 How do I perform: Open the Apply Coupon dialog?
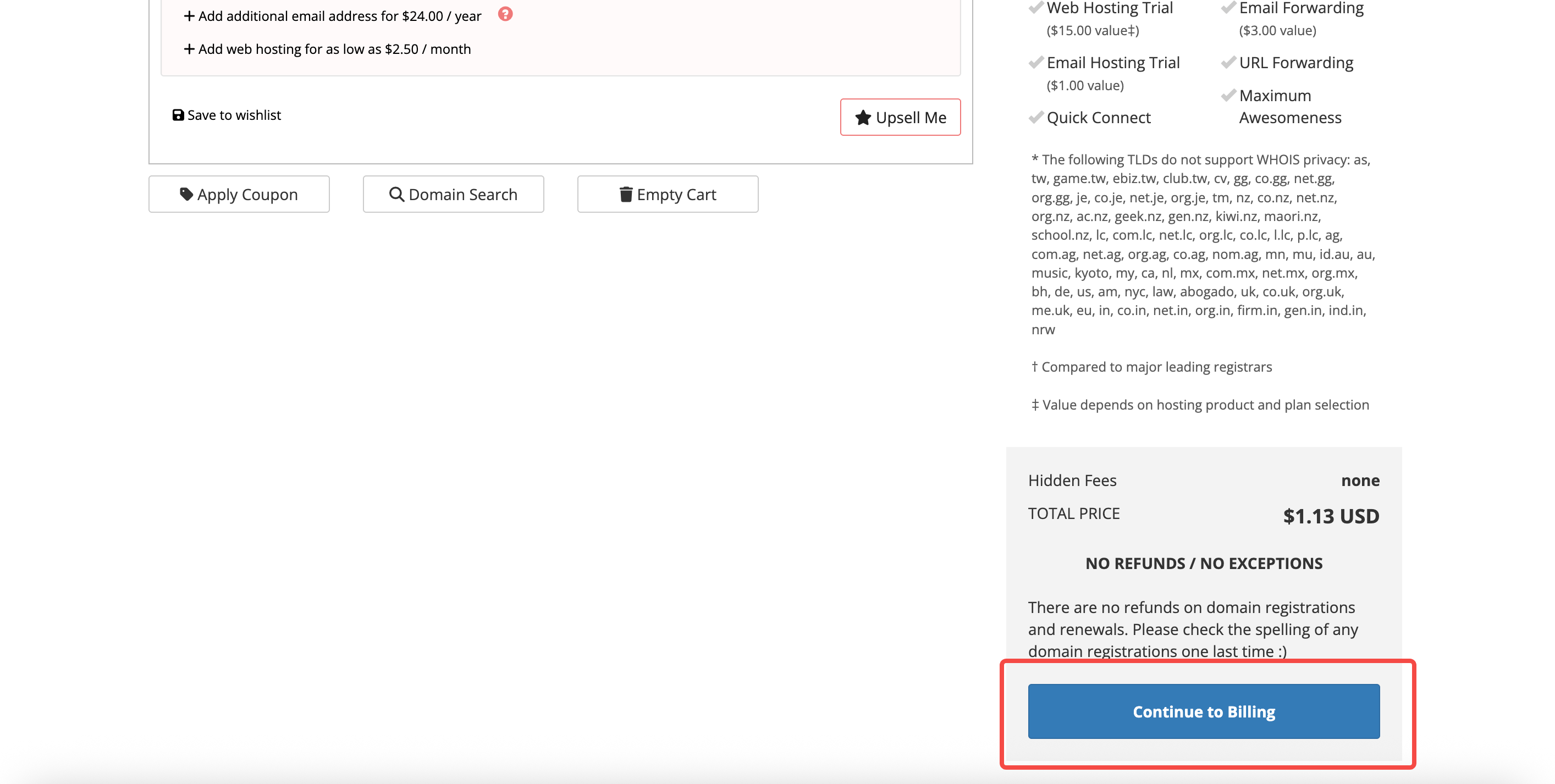coord(239,194)
